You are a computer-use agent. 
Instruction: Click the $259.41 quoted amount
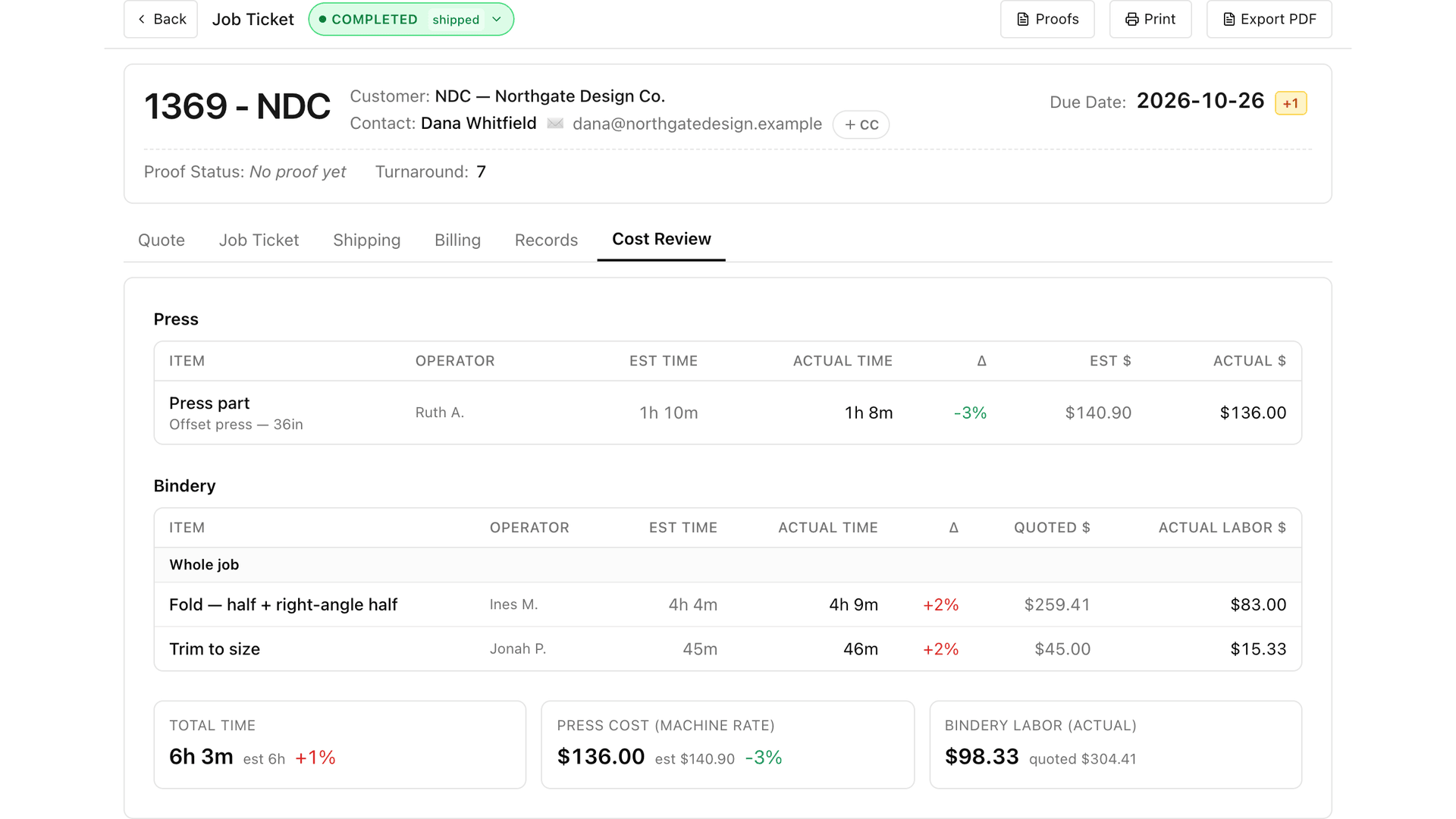(1057, 604)
